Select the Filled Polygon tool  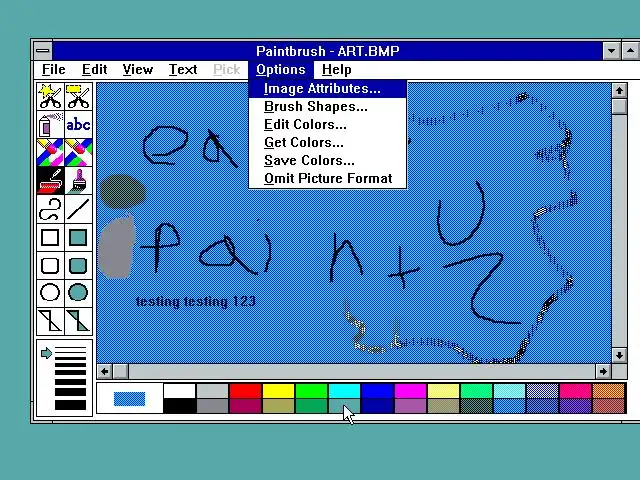pyautogui.click(x=78, y=321)
